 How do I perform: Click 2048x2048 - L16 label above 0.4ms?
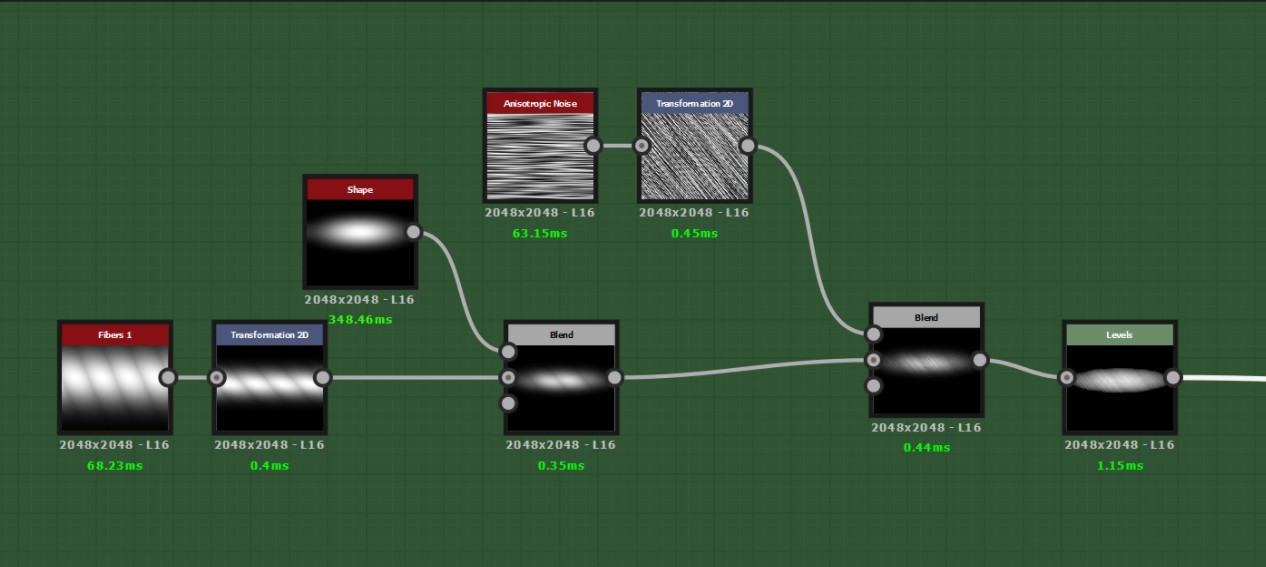click(x=269, y=445)
